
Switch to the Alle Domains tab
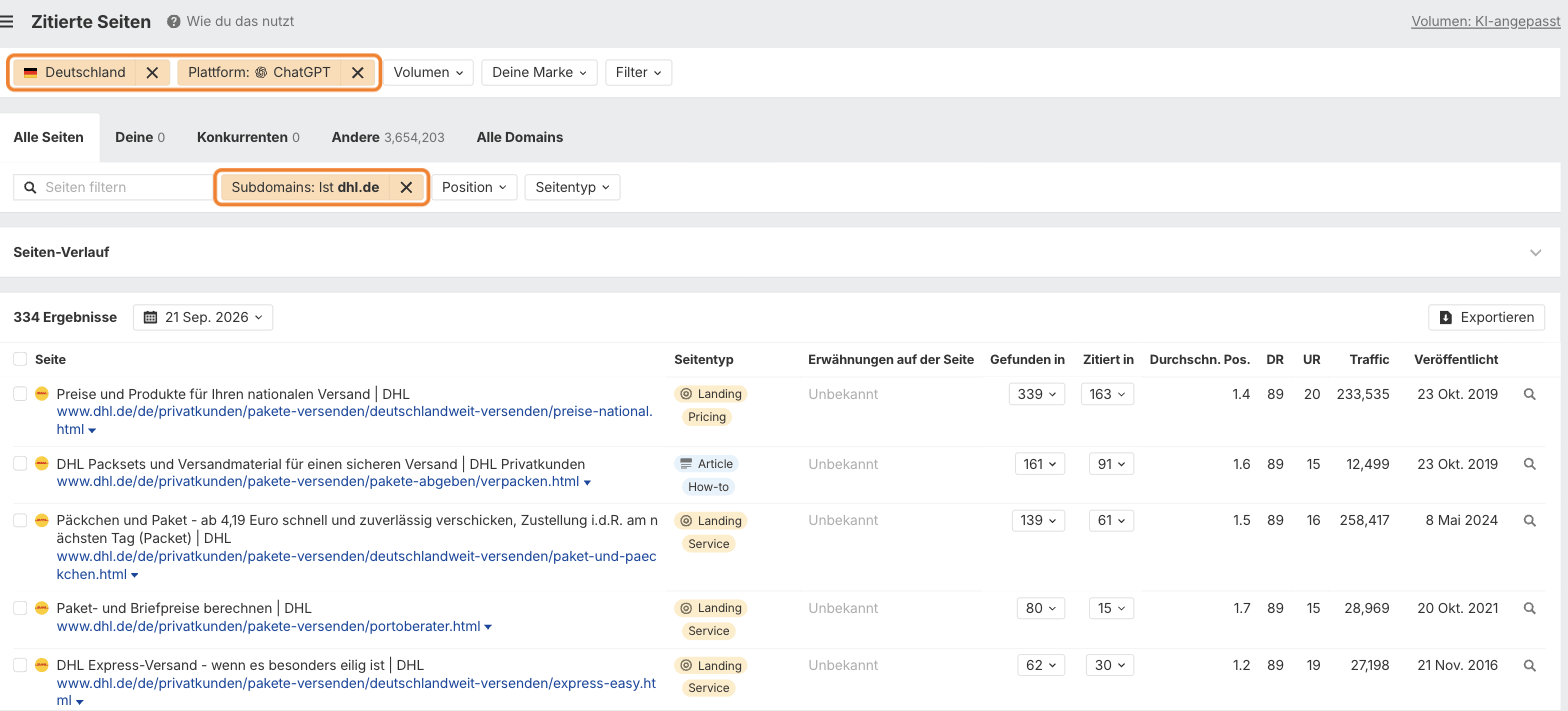(520, 137)
